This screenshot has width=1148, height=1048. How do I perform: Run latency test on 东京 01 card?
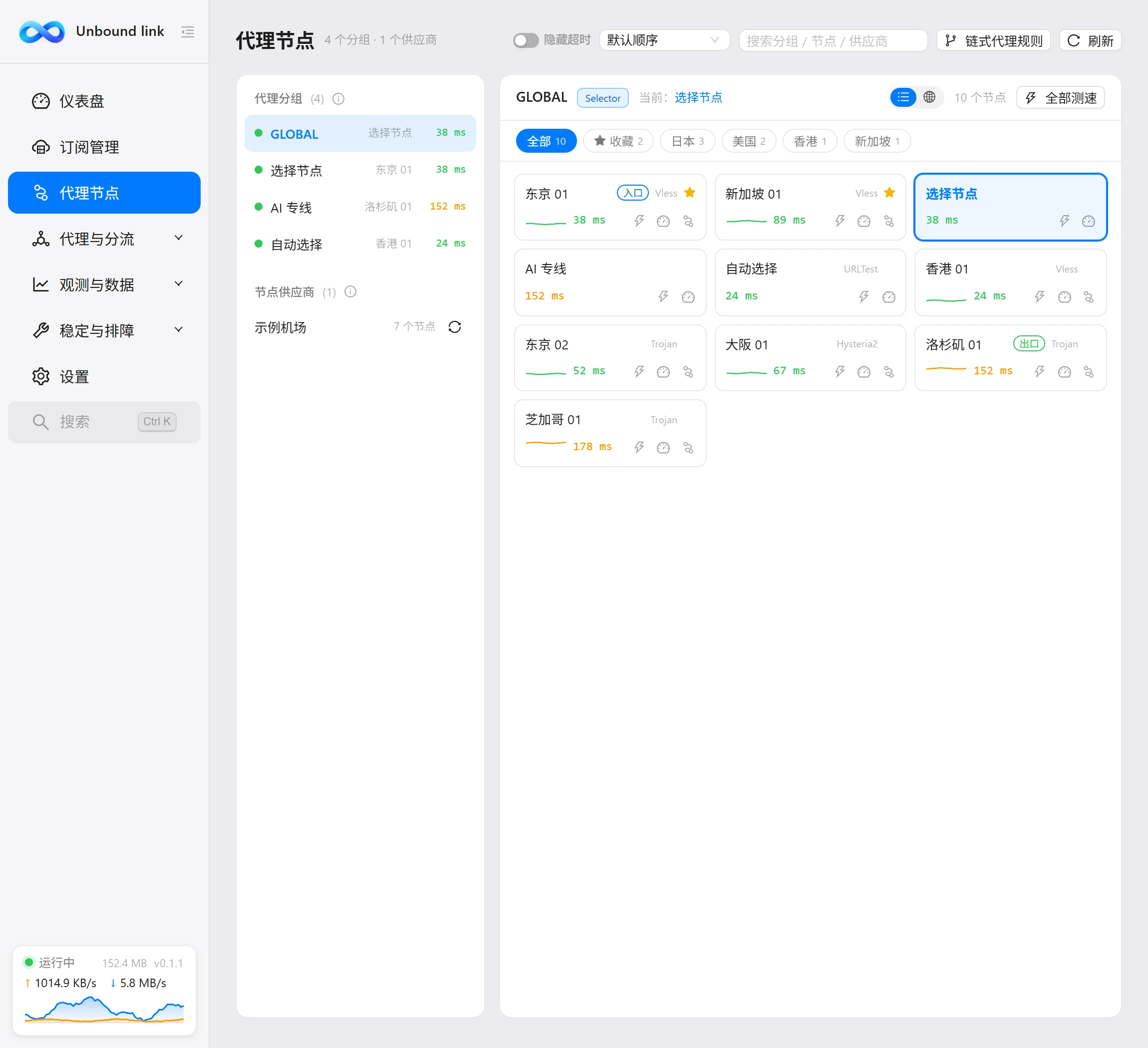coord(639,221)
